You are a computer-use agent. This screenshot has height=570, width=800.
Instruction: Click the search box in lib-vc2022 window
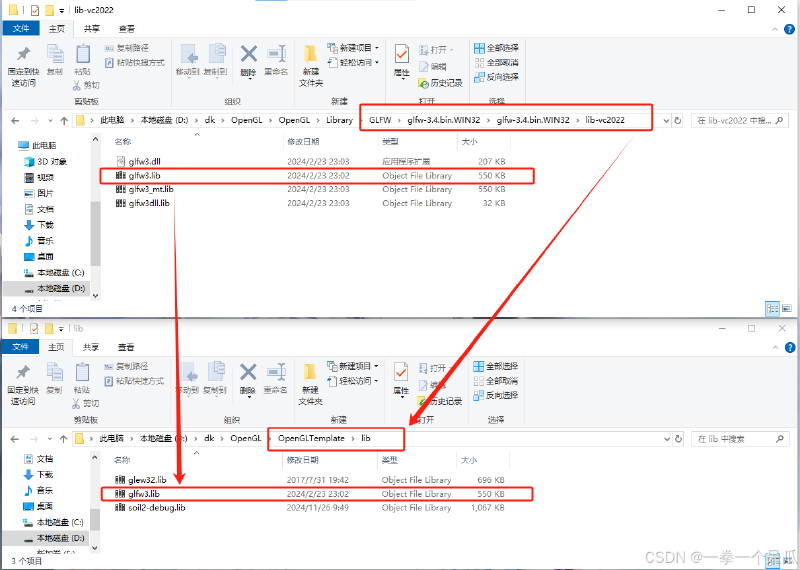(740, 121)
